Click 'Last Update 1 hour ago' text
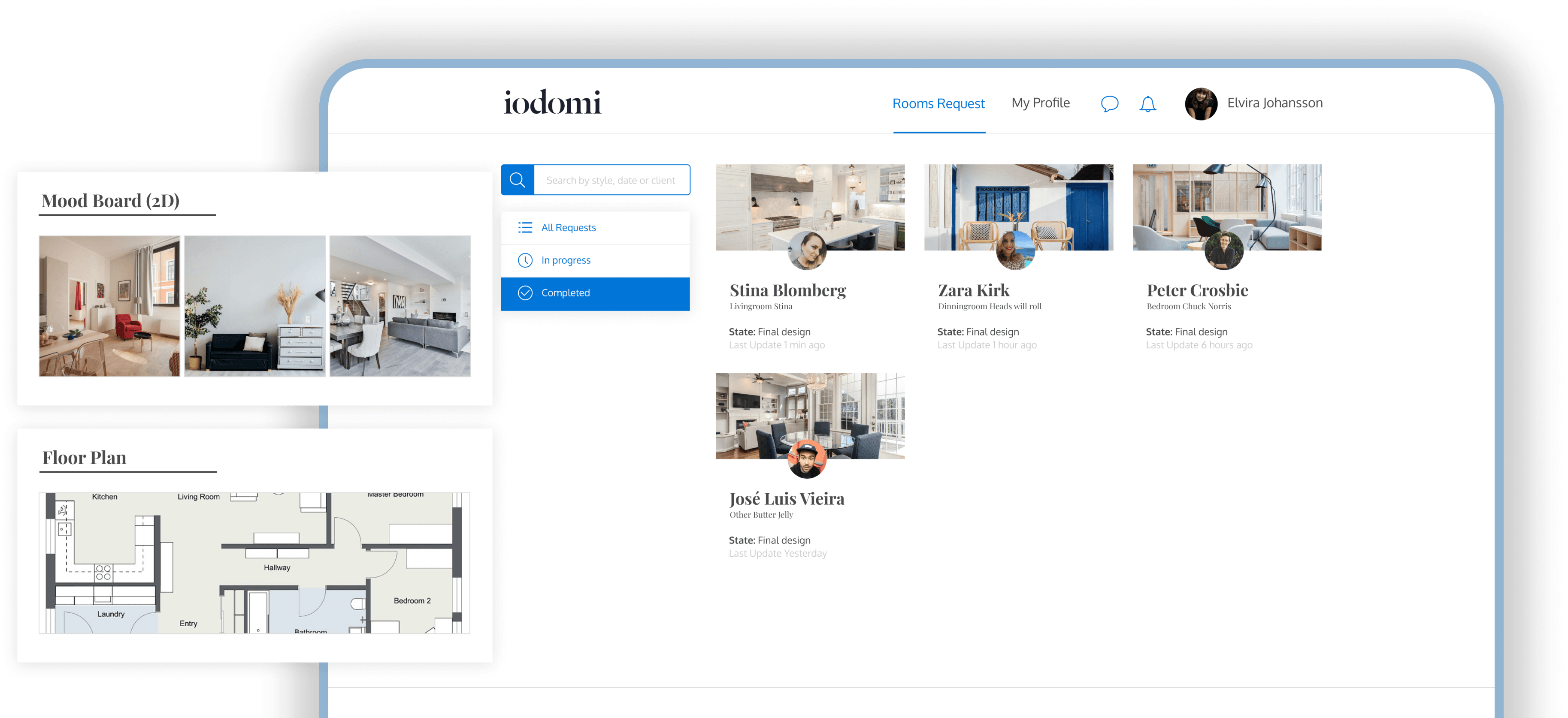Image resolution: width=1568 pixels, height=718 pixels. [987, 345]
